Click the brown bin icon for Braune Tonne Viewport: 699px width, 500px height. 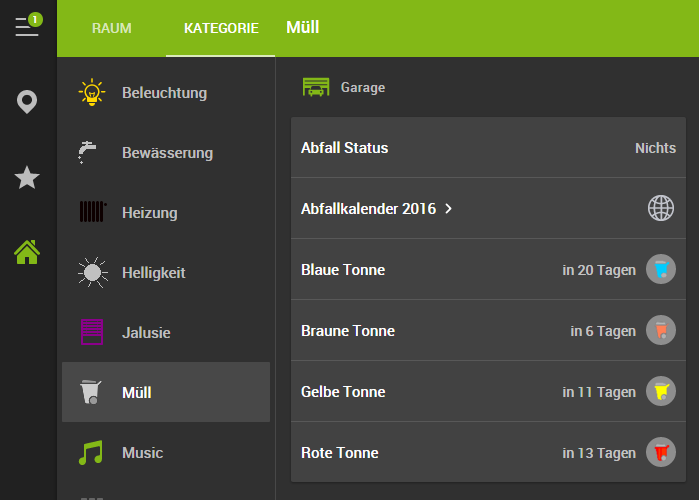(x=660, y=330)
